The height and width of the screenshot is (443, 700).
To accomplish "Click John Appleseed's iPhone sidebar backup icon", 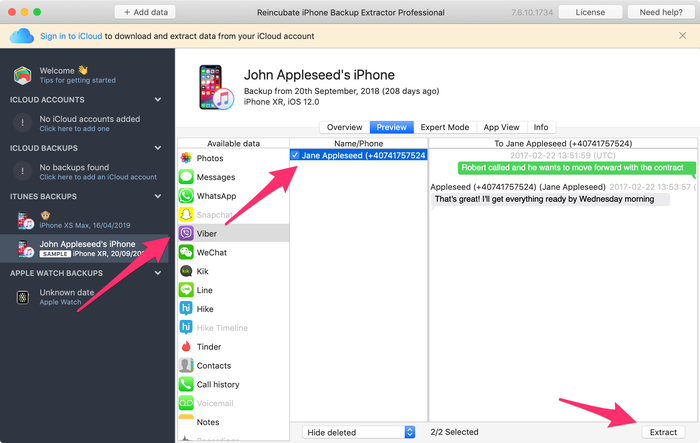I will click(x=25, y=249).
